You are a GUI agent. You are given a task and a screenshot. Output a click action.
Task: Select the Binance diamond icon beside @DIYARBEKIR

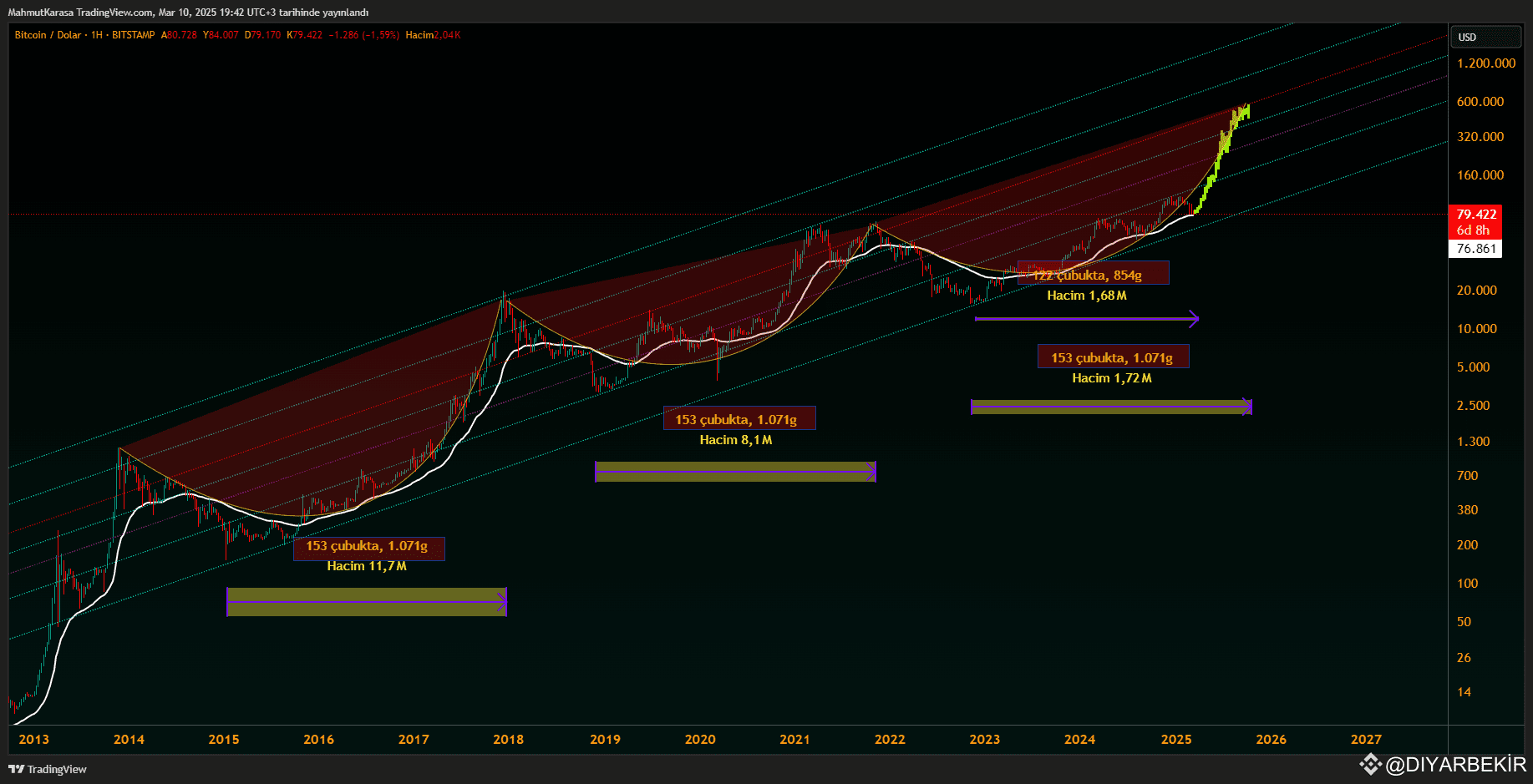coord(1370,763)
